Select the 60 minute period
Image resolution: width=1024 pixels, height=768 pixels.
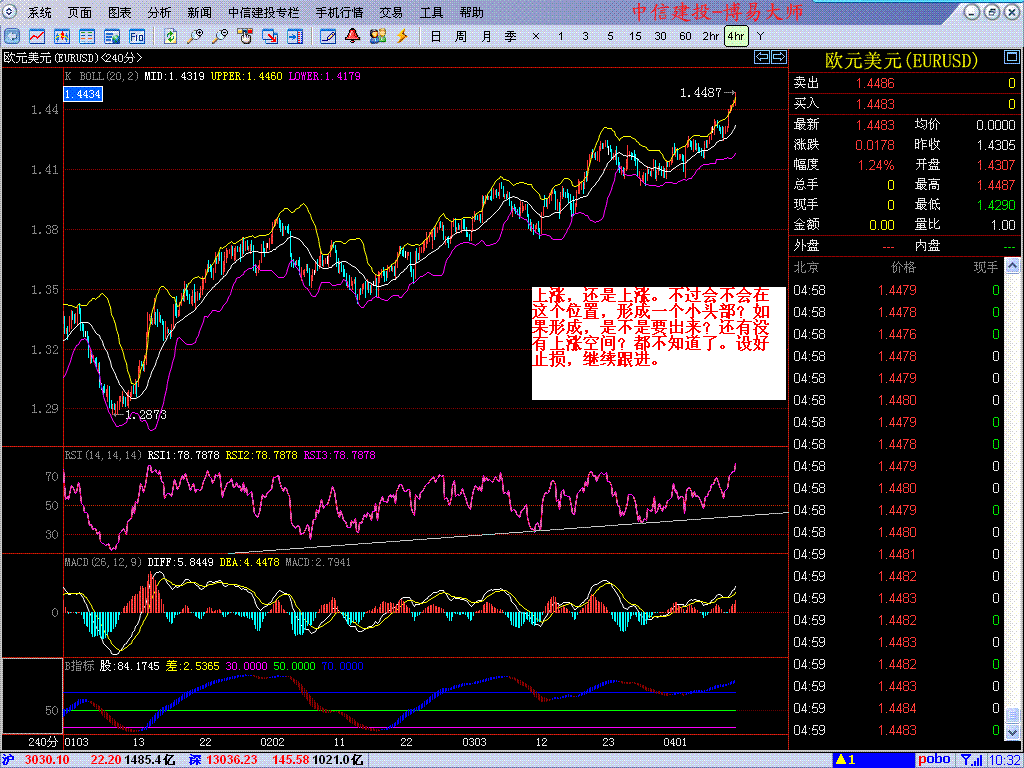click(x=685, y=37)
